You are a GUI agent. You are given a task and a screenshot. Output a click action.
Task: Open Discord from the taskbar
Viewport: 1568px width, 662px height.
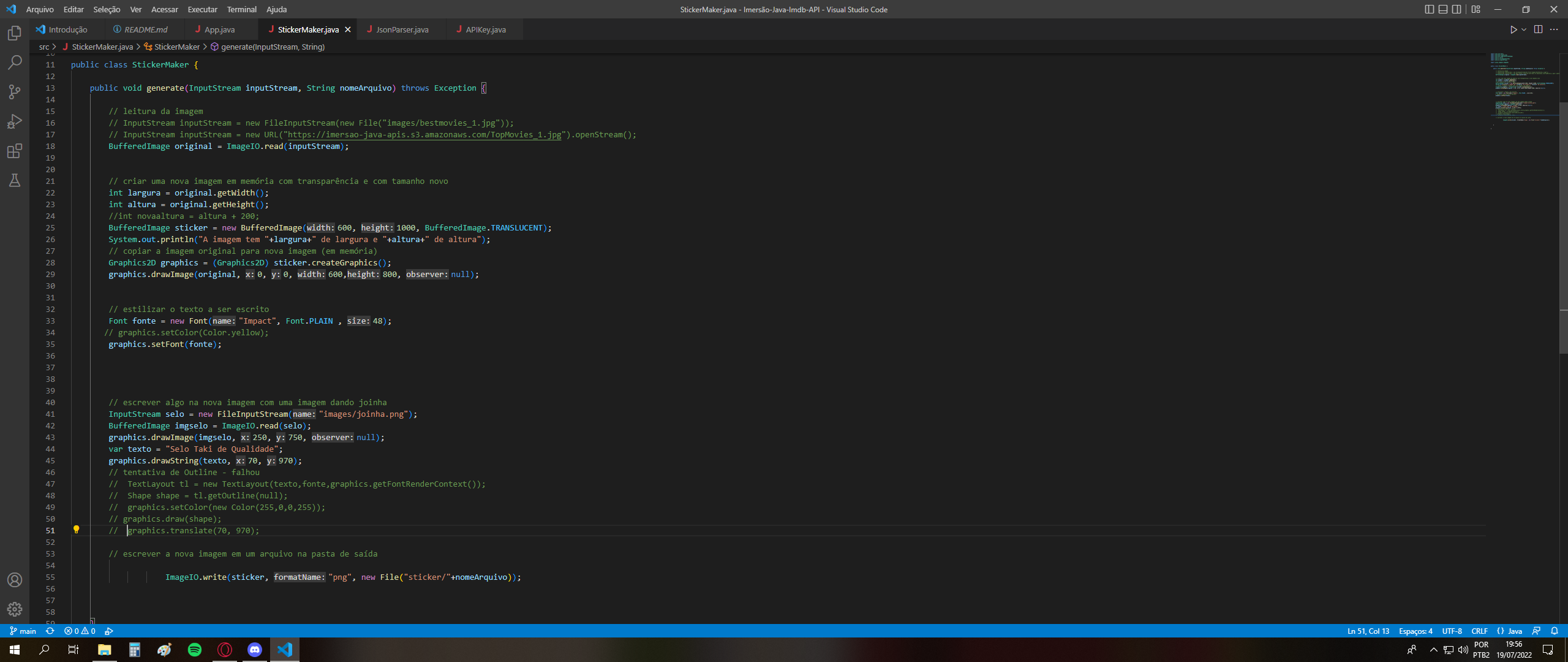[255, 650]
